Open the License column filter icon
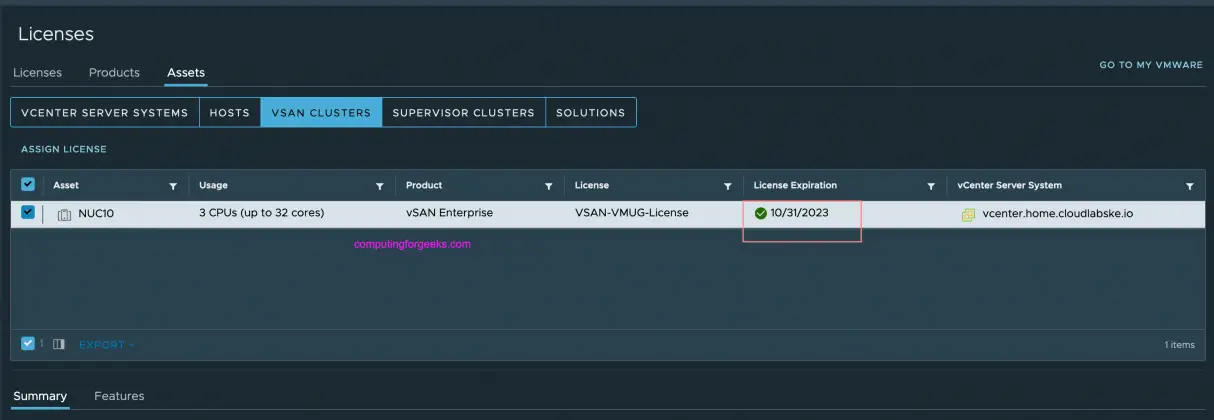 coord(727,186)
